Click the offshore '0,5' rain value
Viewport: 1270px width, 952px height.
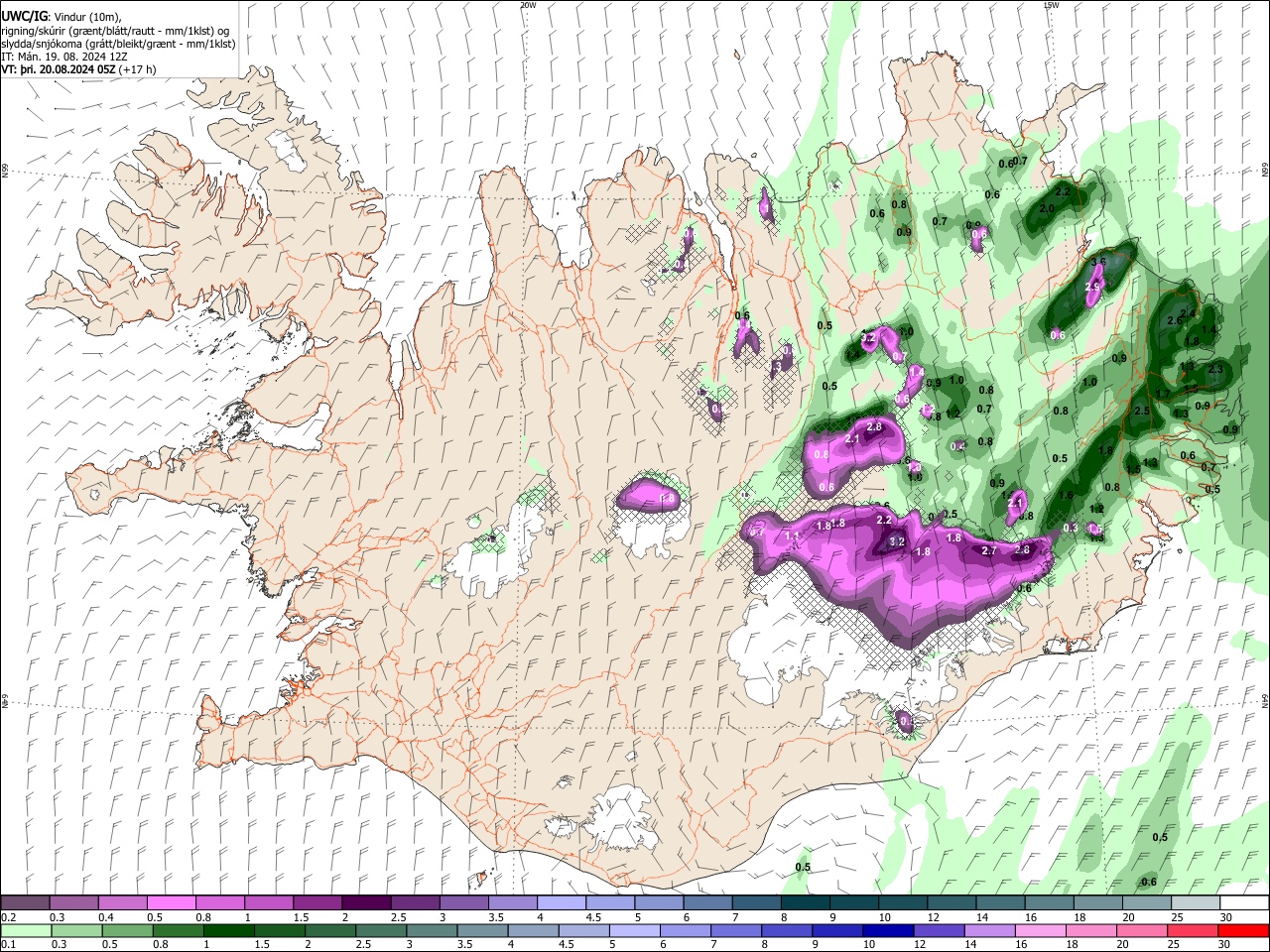[x=1160, y=837]
